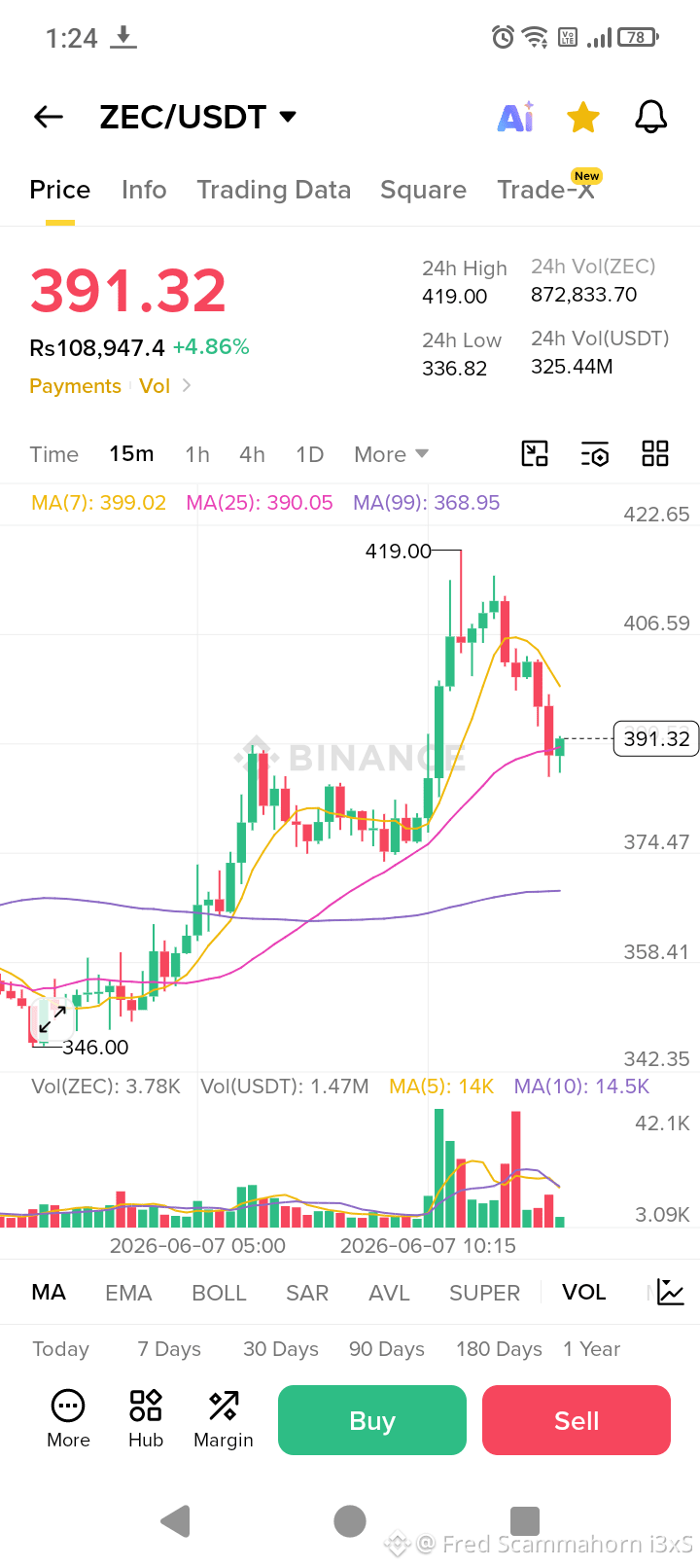Image resolution: width=700 pixels, height=1568 pixels.
Task: Select the 15m chart interval
Action: pos(131,454)
